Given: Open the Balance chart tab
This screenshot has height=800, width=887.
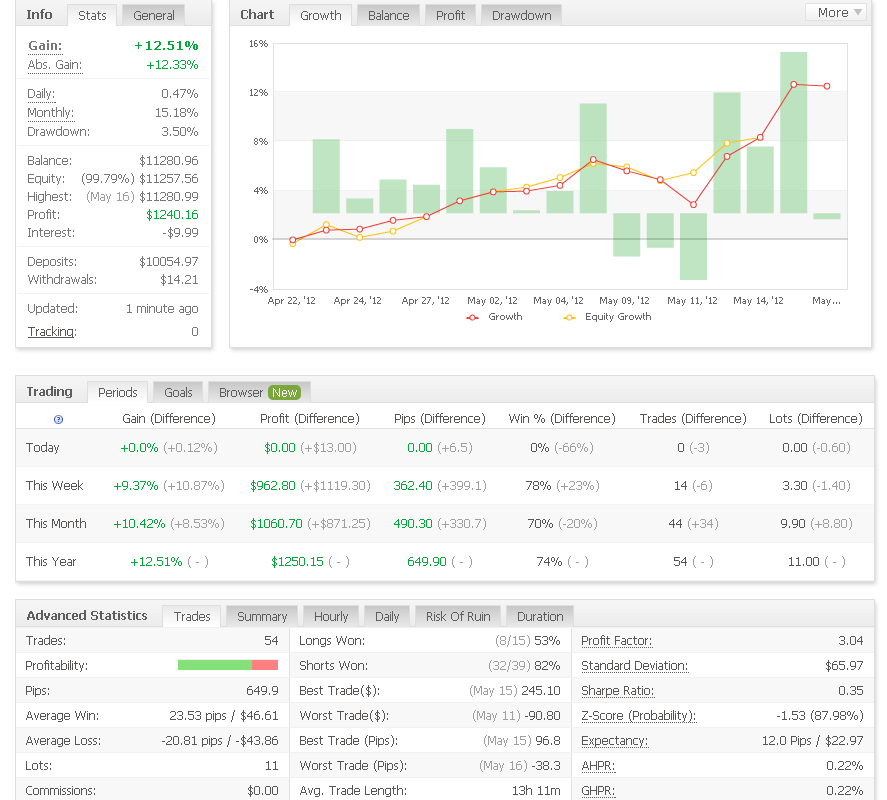Looking at the screenshot, I should (388, 15).
